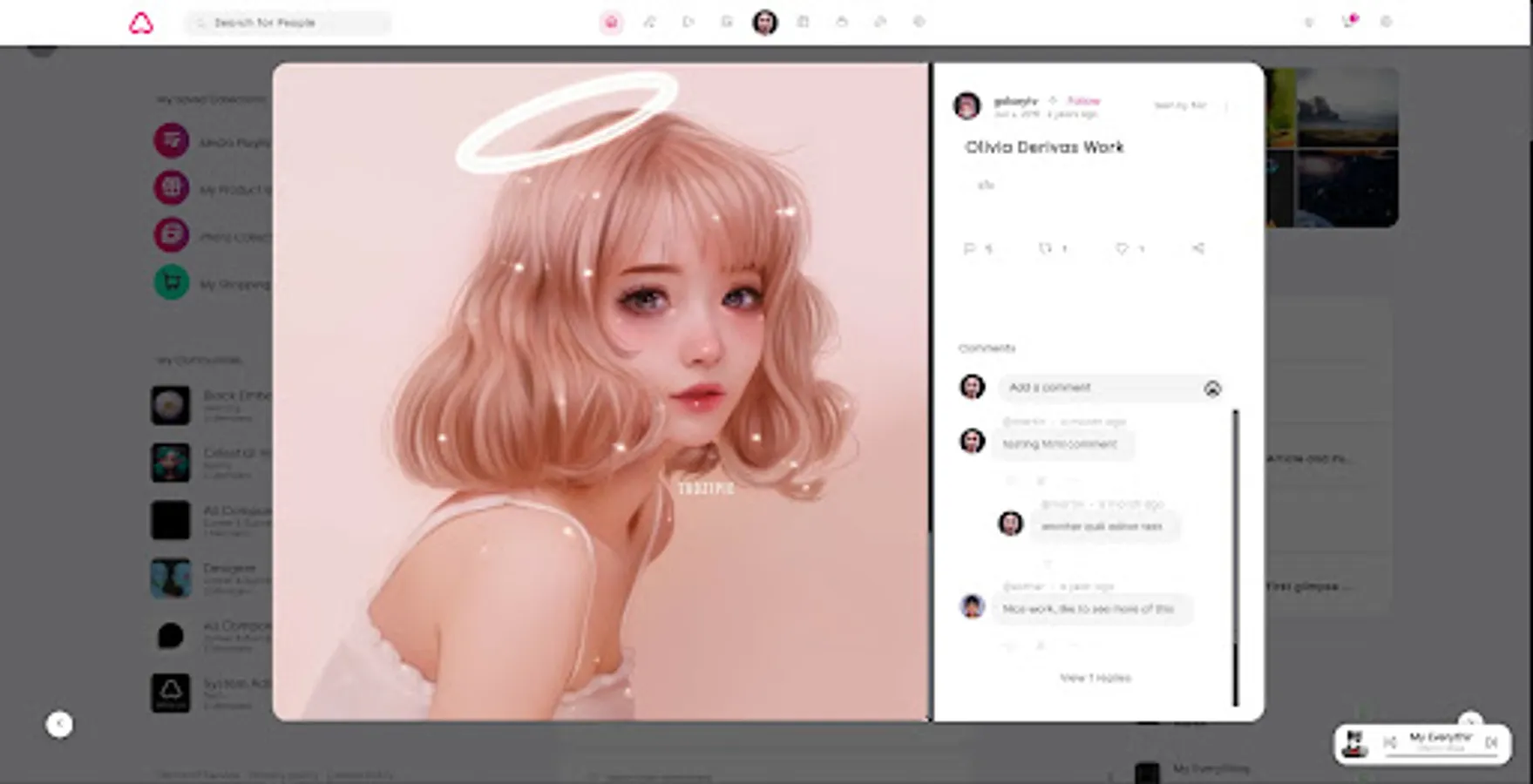Click the comment icon under the post
The height and width of the screenshot is (784, 1533).
coord(969,249)
